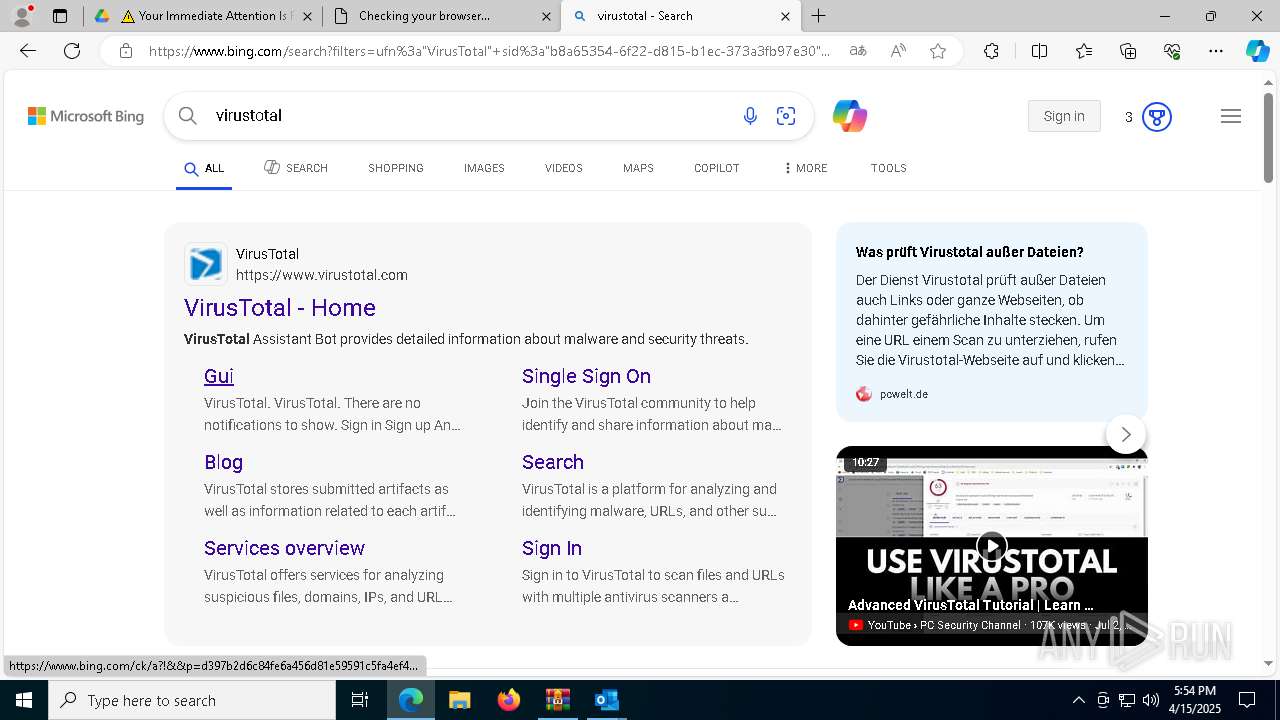The width and height of the screenshot is (1280, 720).
Task: Click the Microsoft Bing logo
Action: point(86,117)
